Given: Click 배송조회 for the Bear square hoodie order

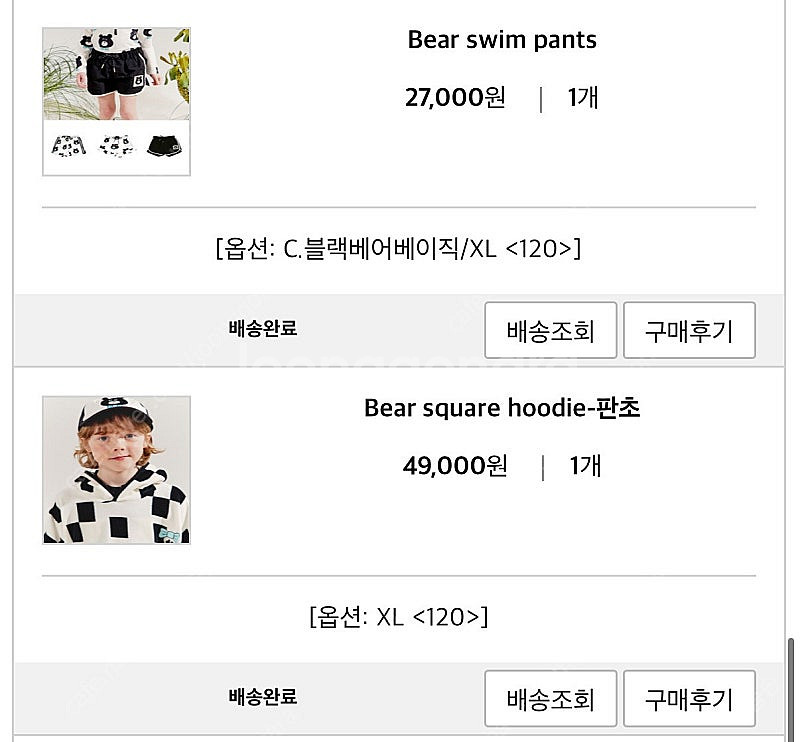Looking at the screenshot, I should point(551,699).
